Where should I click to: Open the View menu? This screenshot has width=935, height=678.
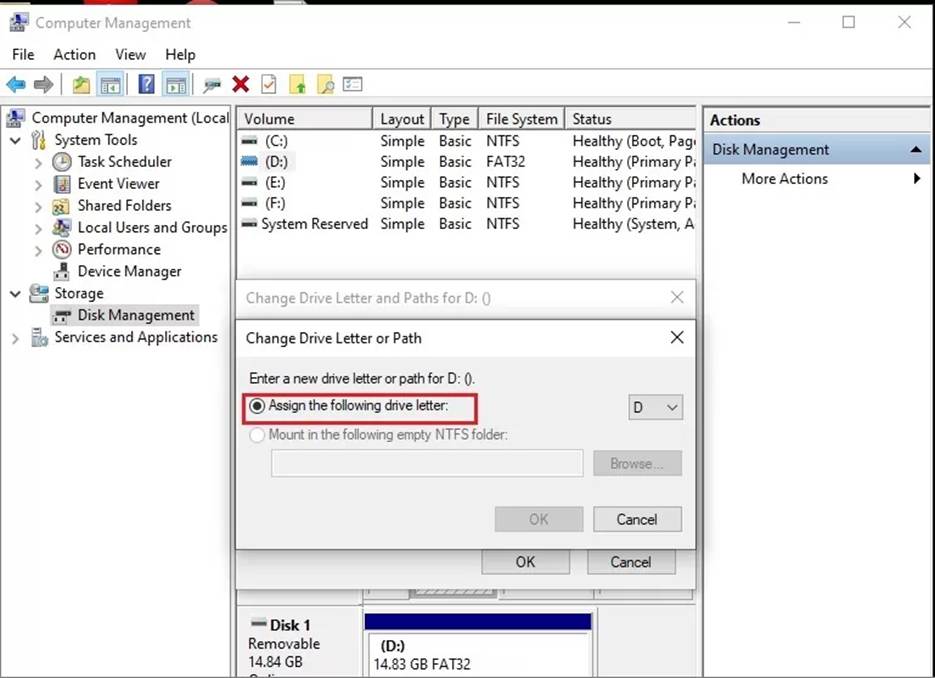[x=130, y=54]
